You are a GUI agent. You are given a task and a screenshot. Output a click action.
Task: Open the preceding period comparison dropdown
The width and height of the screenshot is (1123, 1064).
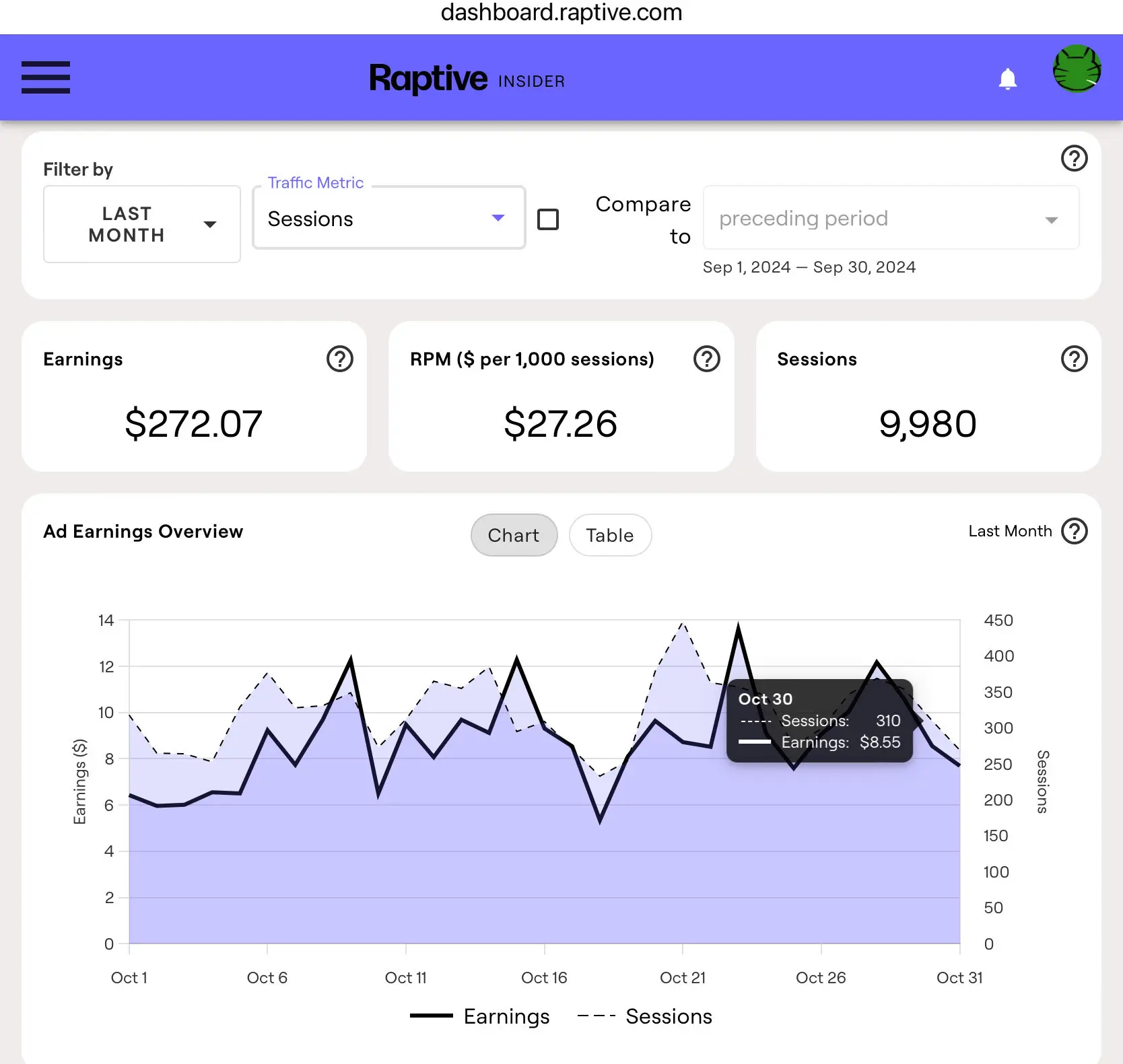pos(891,218)
